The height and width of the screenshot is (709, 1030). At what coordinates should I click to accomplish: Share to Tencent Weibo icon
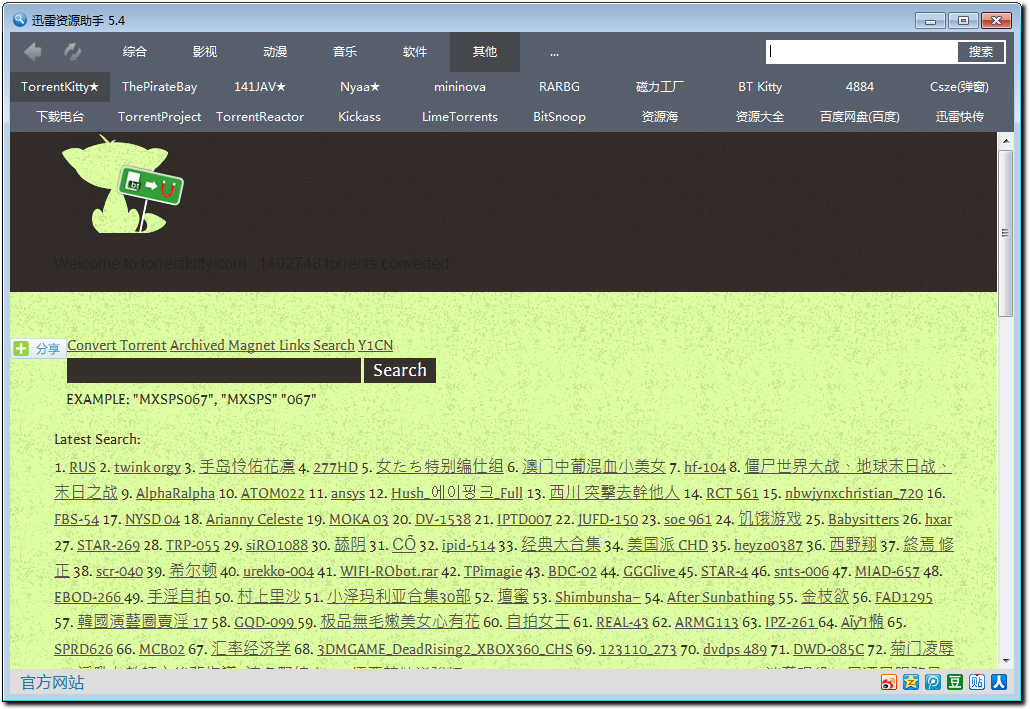933,683
